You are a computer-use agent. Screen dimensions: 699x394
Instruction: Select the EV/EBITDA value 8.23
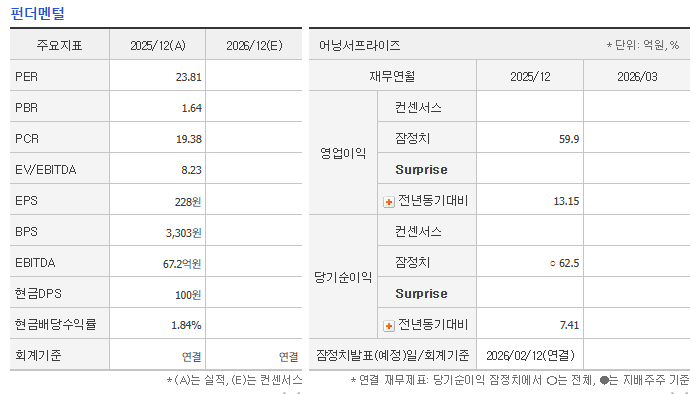coord(191,170)
